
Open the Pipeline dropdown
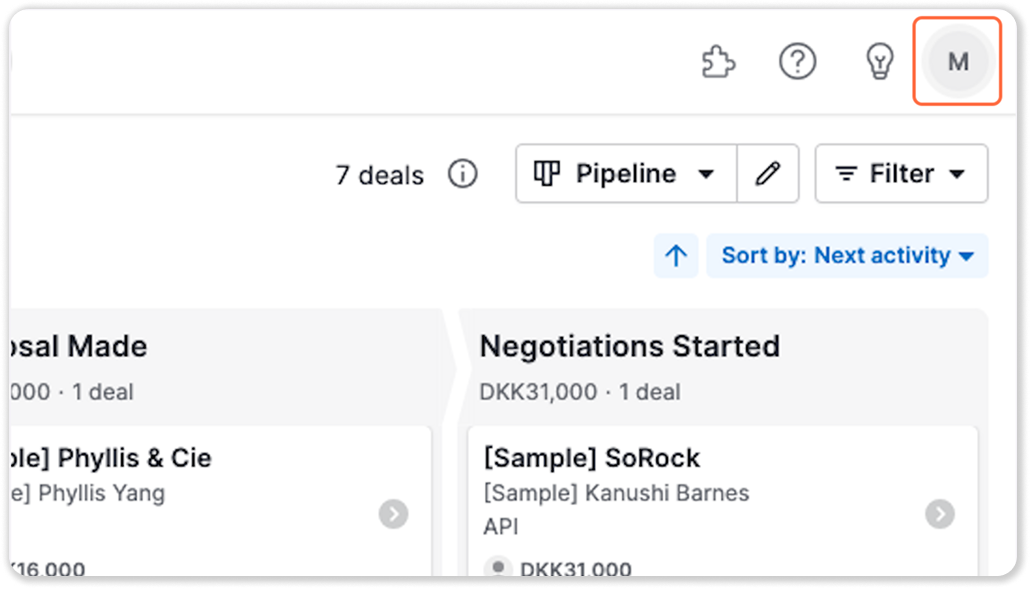(x=627, y=174)
